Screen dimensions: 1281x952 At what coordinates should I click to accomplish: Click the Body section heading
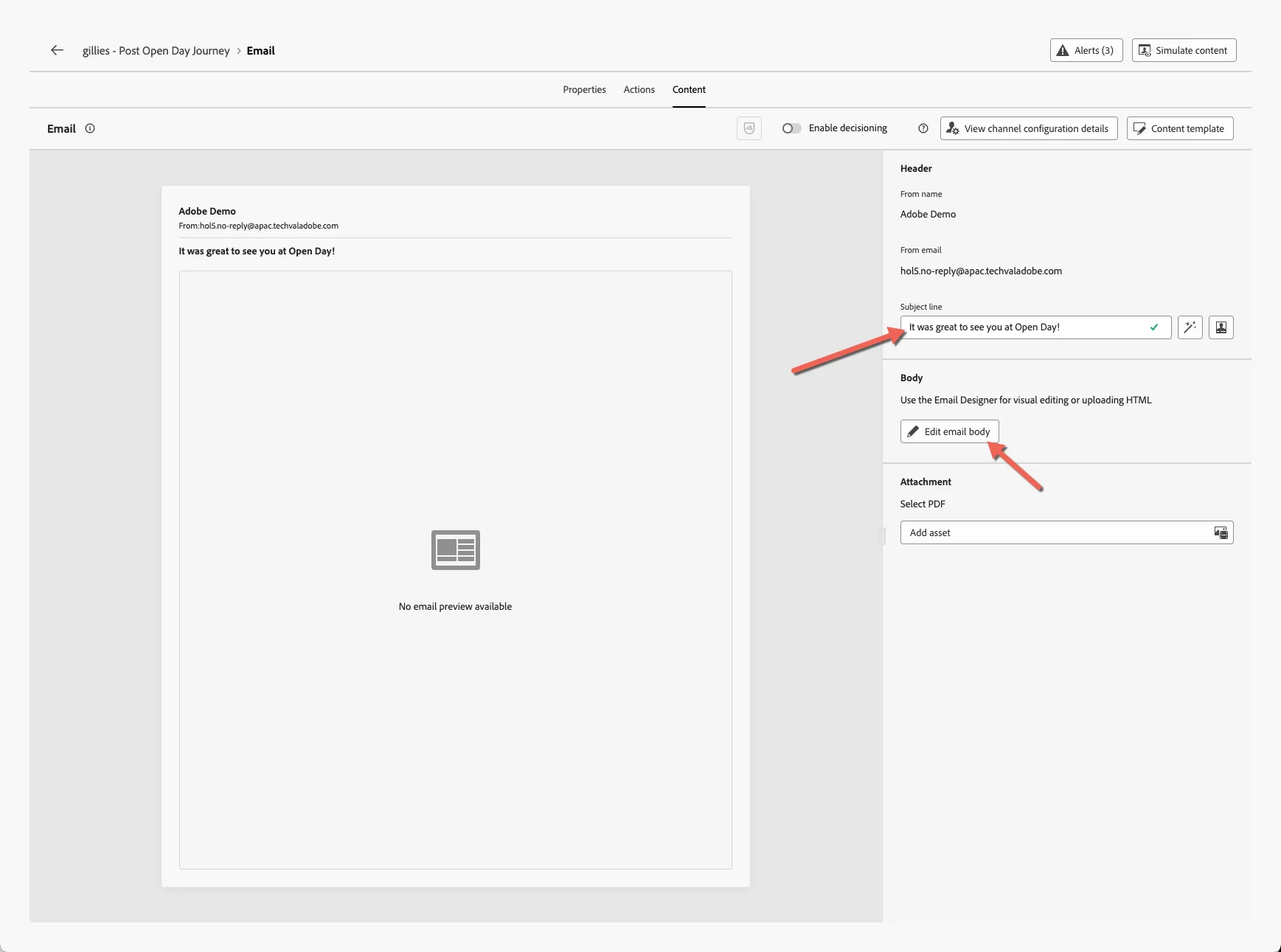pos(912,378)
